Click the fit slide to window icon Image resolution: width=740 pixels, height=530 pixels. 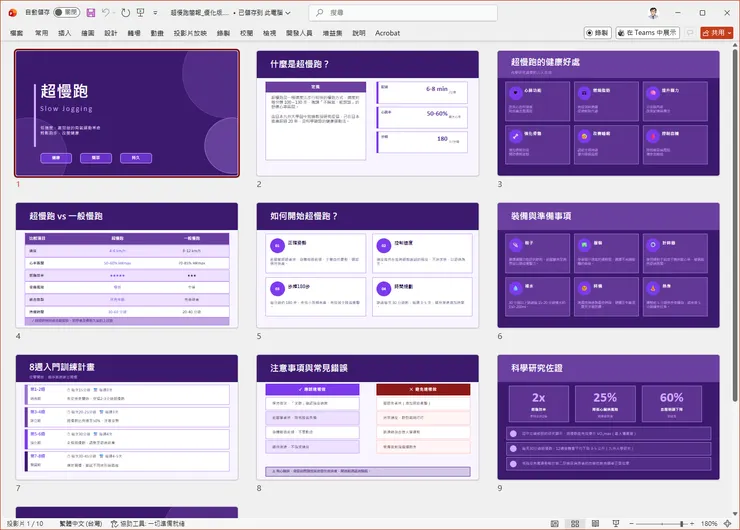click(728, 523)
